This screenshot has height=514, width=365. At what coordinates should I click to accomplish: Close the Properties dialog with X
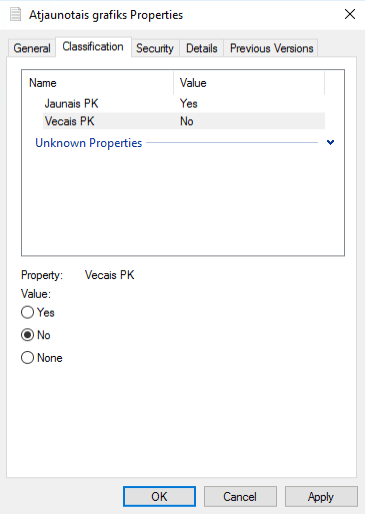point(350,14)
